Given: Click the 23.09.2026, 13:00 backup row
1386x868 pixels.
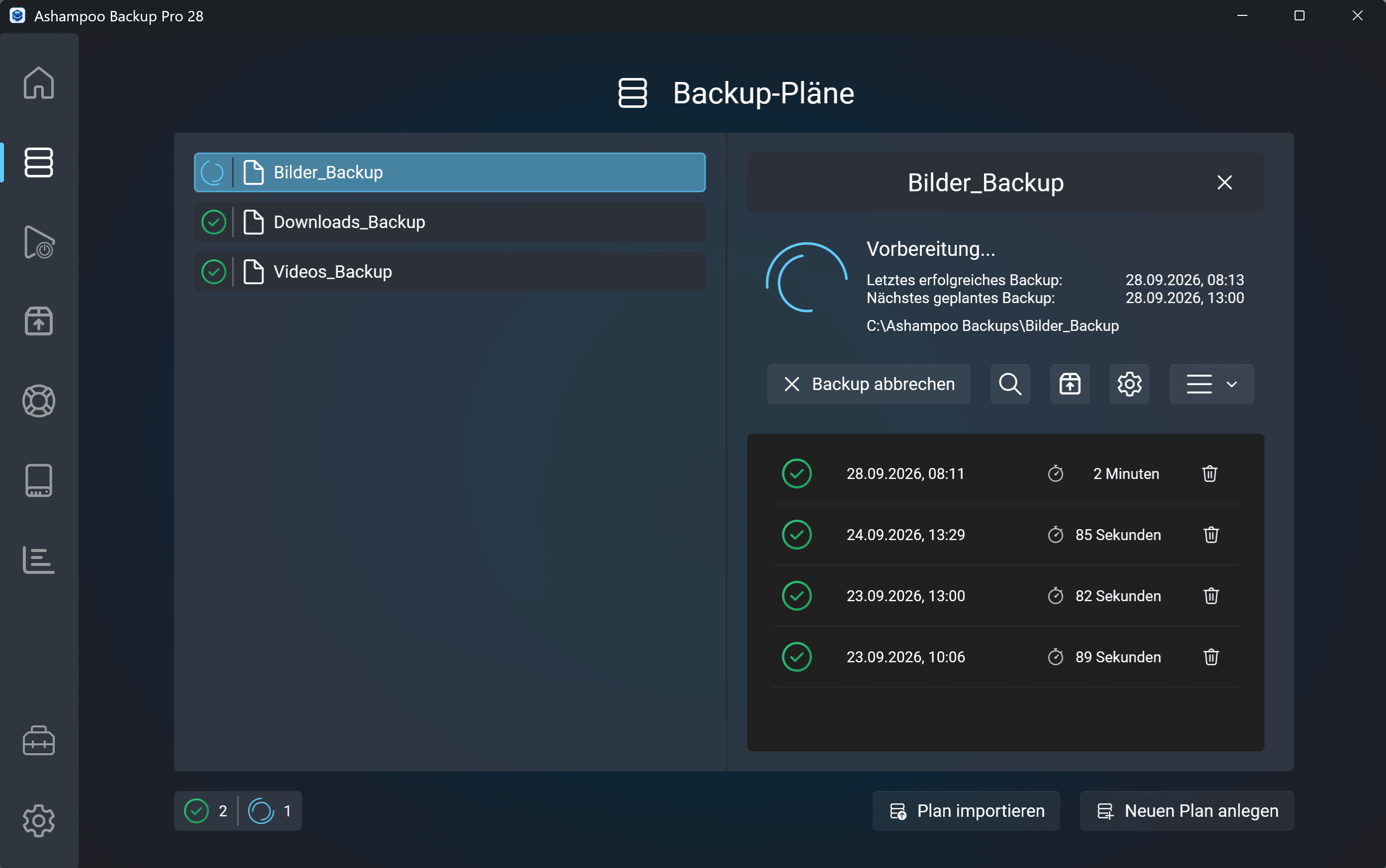Looking at the screenshot, I should point(1005,596).
